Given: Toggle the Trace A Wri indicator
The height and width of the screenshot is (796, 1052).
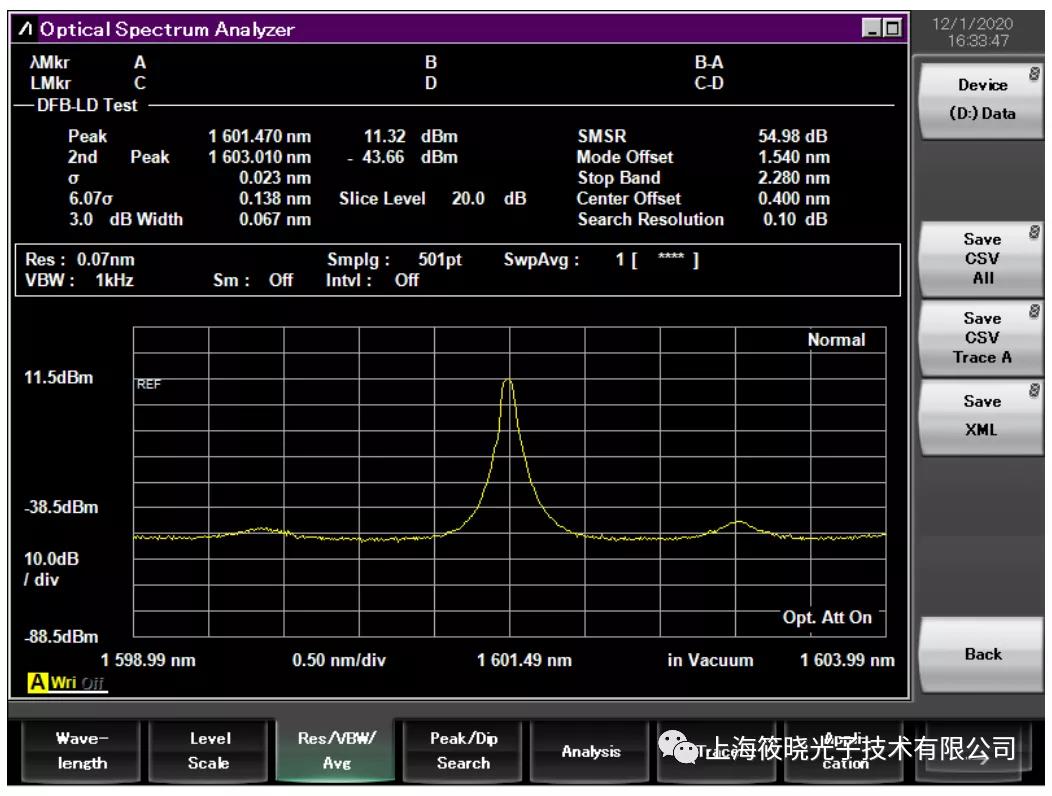Looking at the screenshot, I should coord(66,683).
